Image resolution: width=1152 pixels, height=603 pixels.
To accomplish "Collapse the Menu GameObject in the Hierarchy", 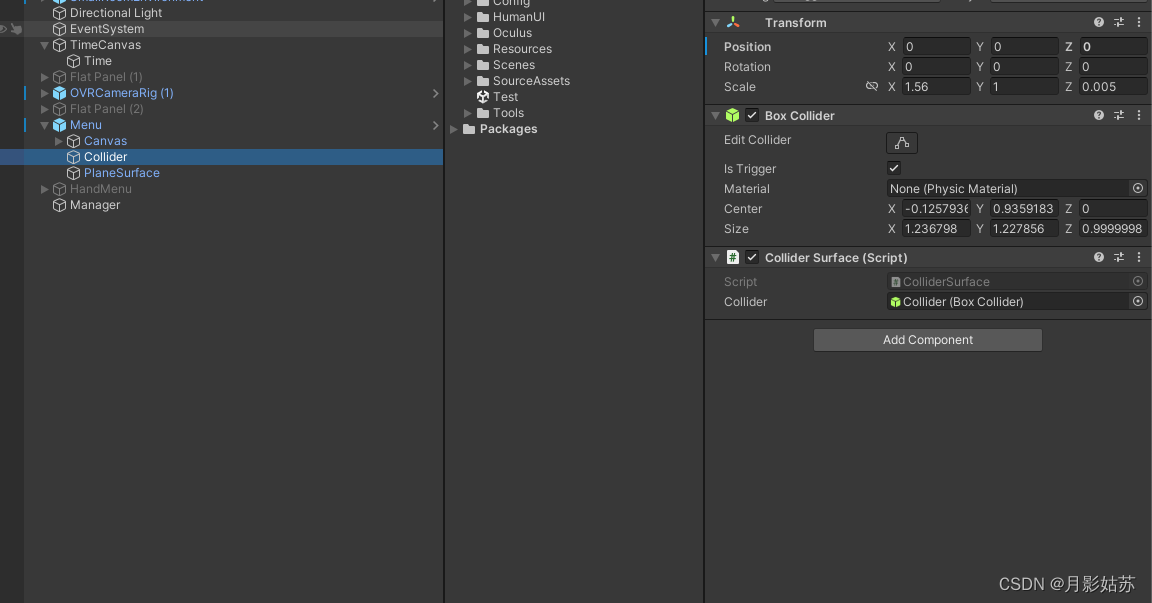I will [44, 124].
